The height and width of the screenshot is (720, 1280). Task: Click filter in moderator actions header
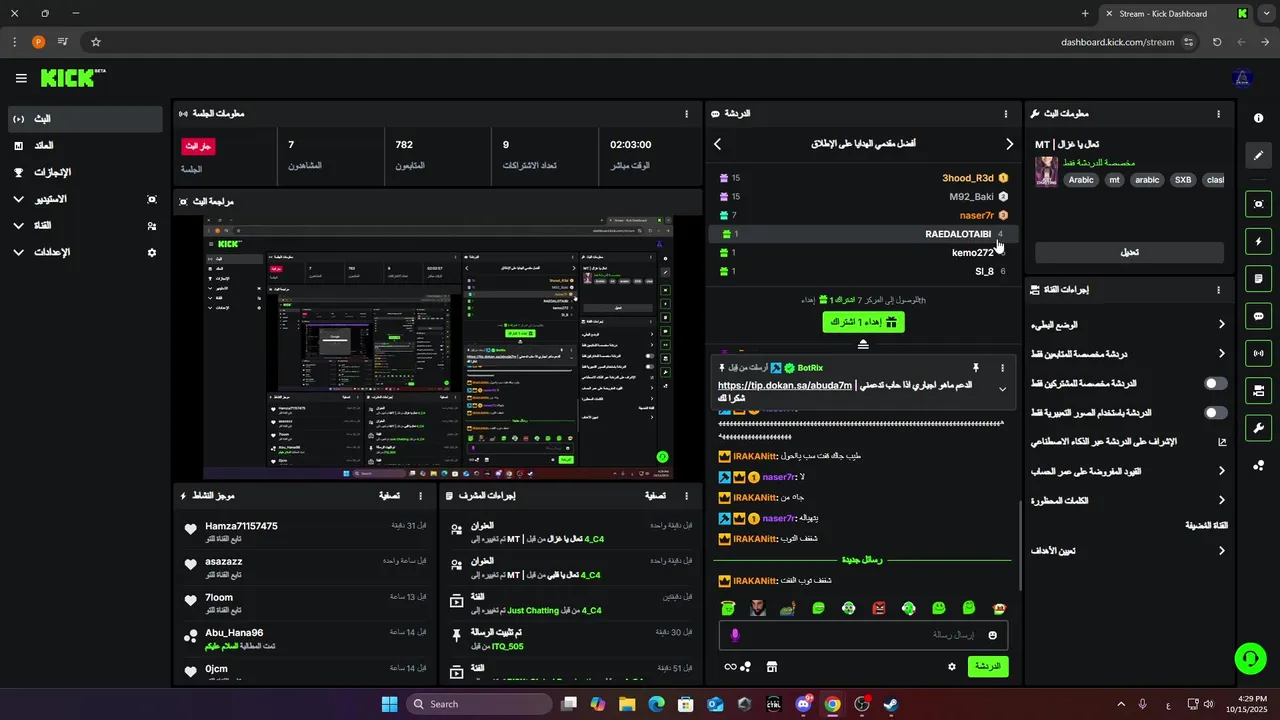click(x=655, y=496)
